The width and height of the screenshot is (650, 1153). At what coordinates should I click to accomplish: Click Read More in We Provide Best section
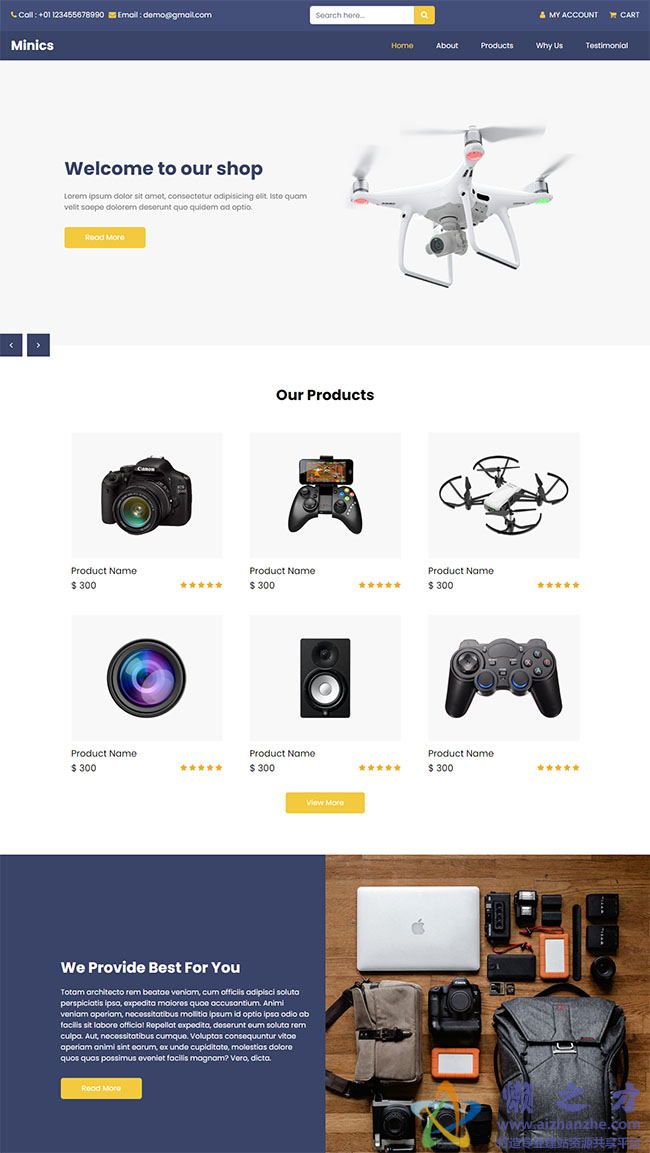tap(101, 1088)
